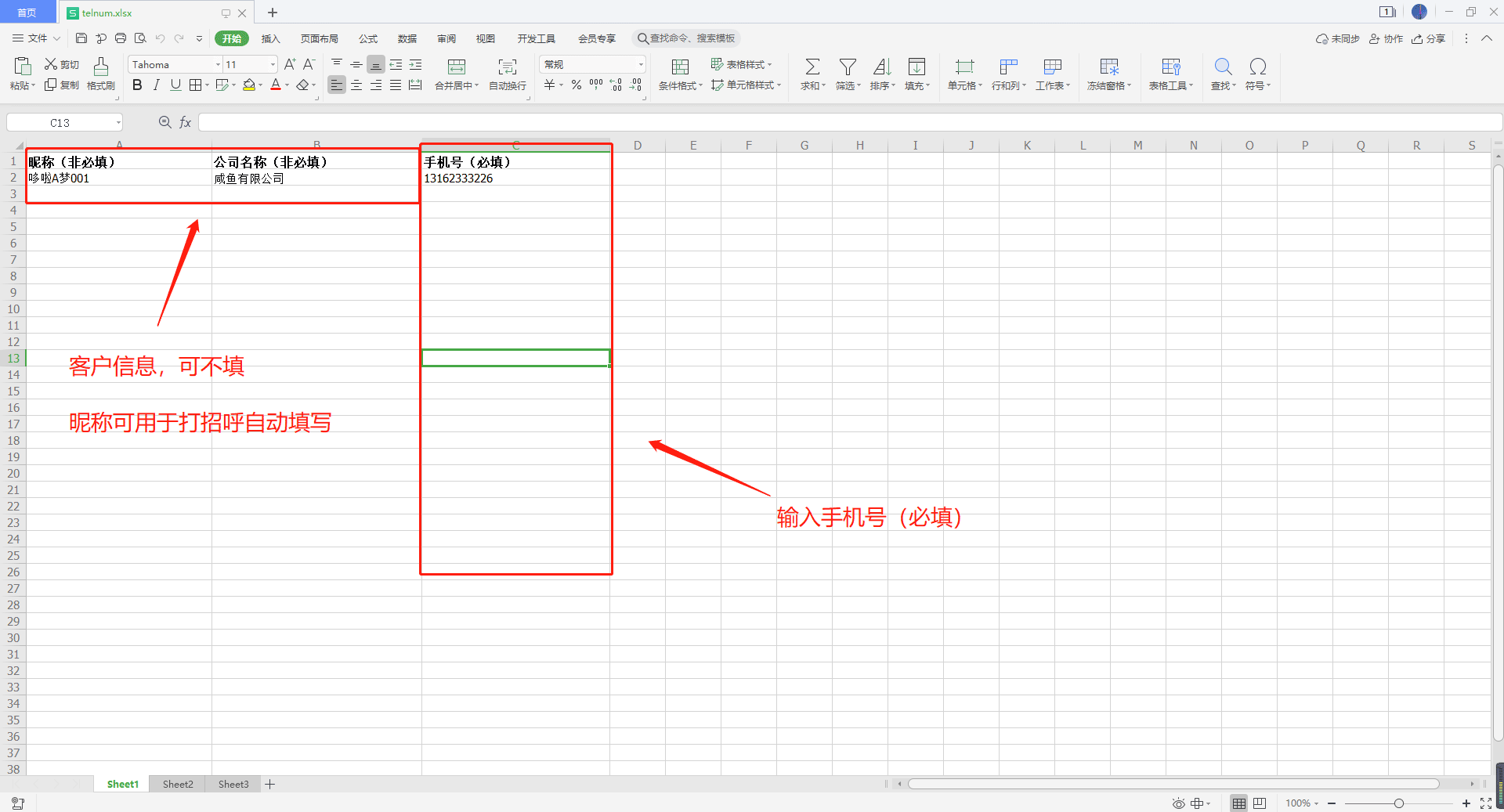Click the Symbol (符号) omega icon
The image size is (1504, 812).
pyautogui.click(x=1257, y=67)
